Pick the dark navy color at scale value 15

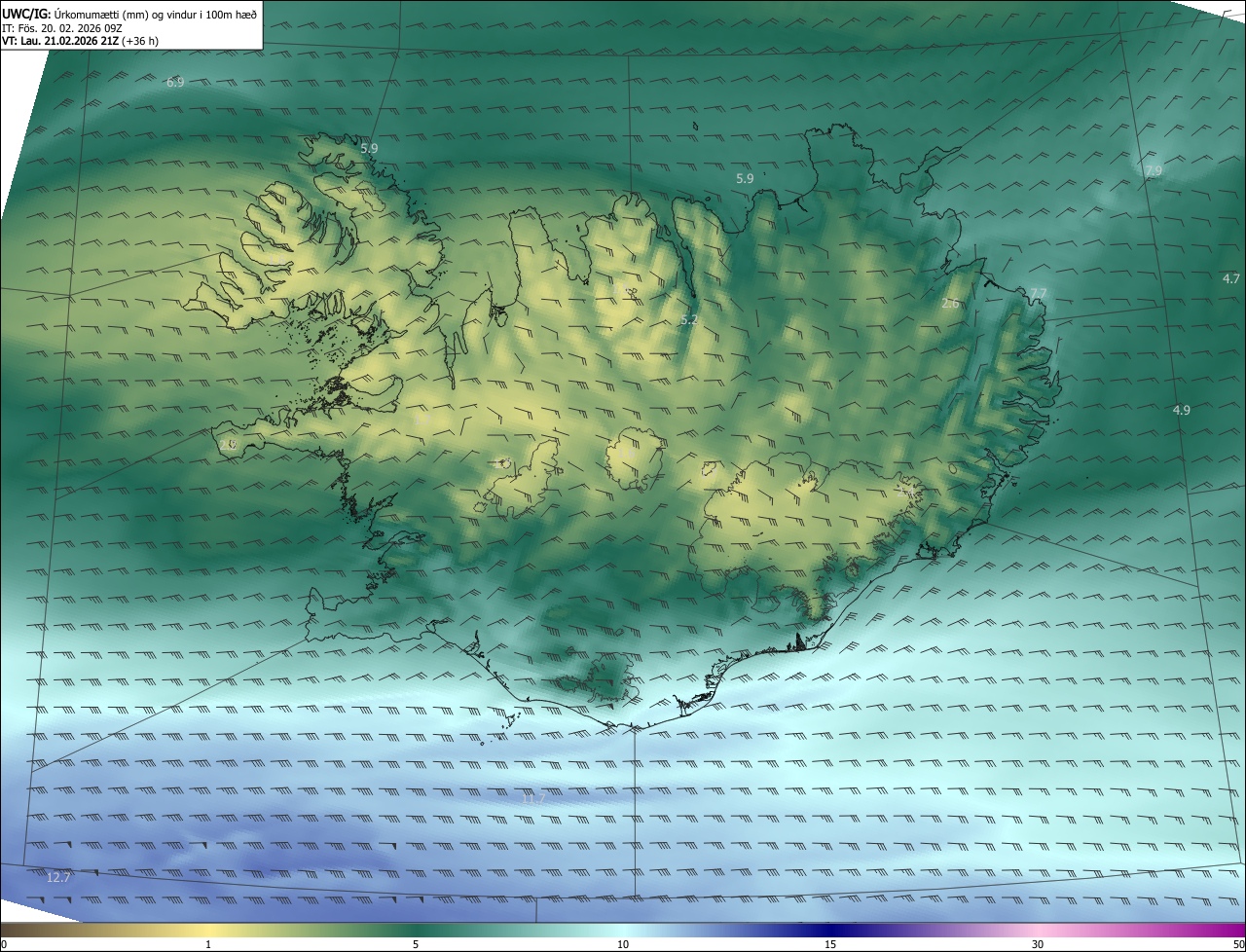coord(829,930)
